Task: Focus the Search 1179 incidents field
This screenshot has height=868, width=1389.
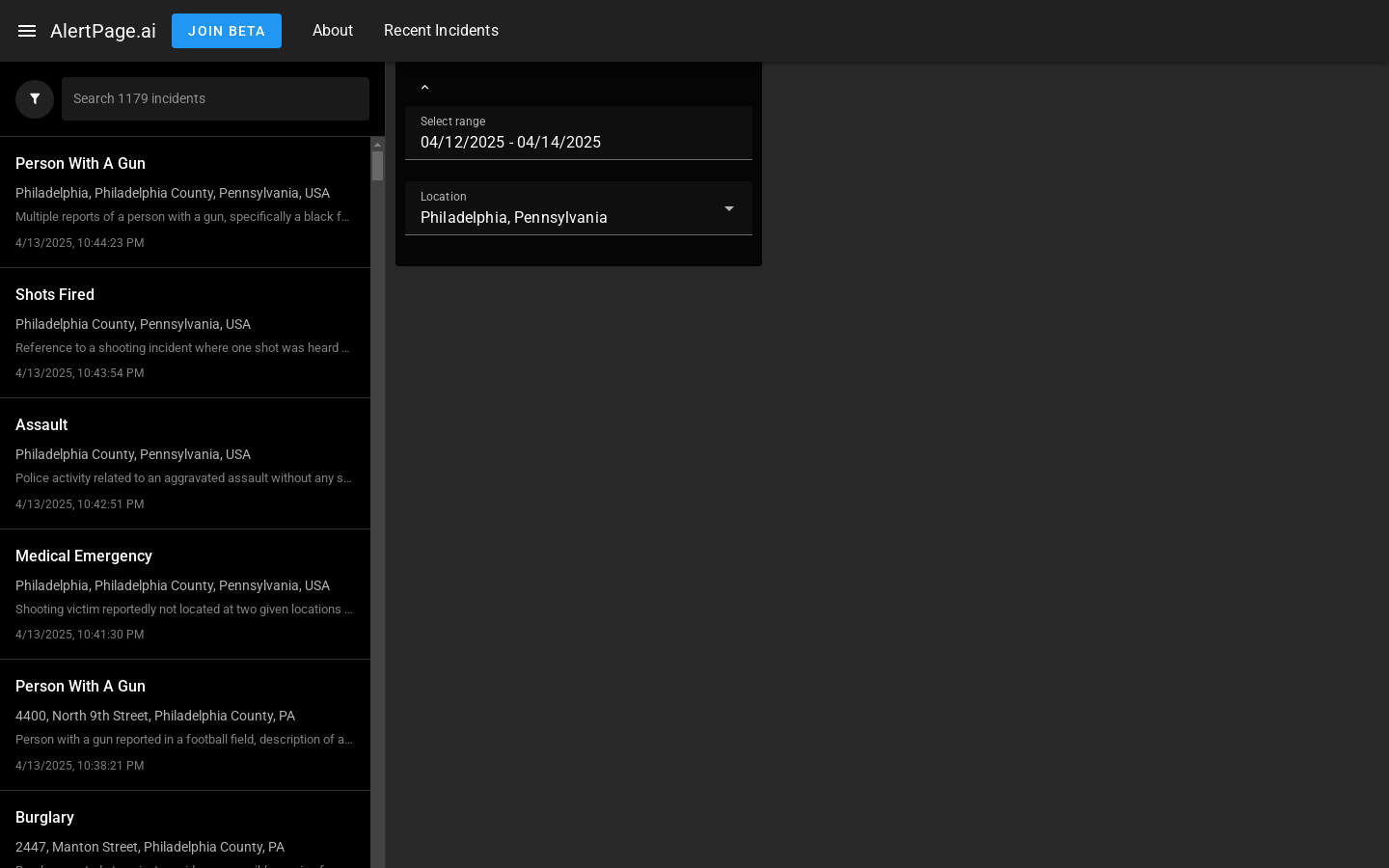Action: point(215,99)
